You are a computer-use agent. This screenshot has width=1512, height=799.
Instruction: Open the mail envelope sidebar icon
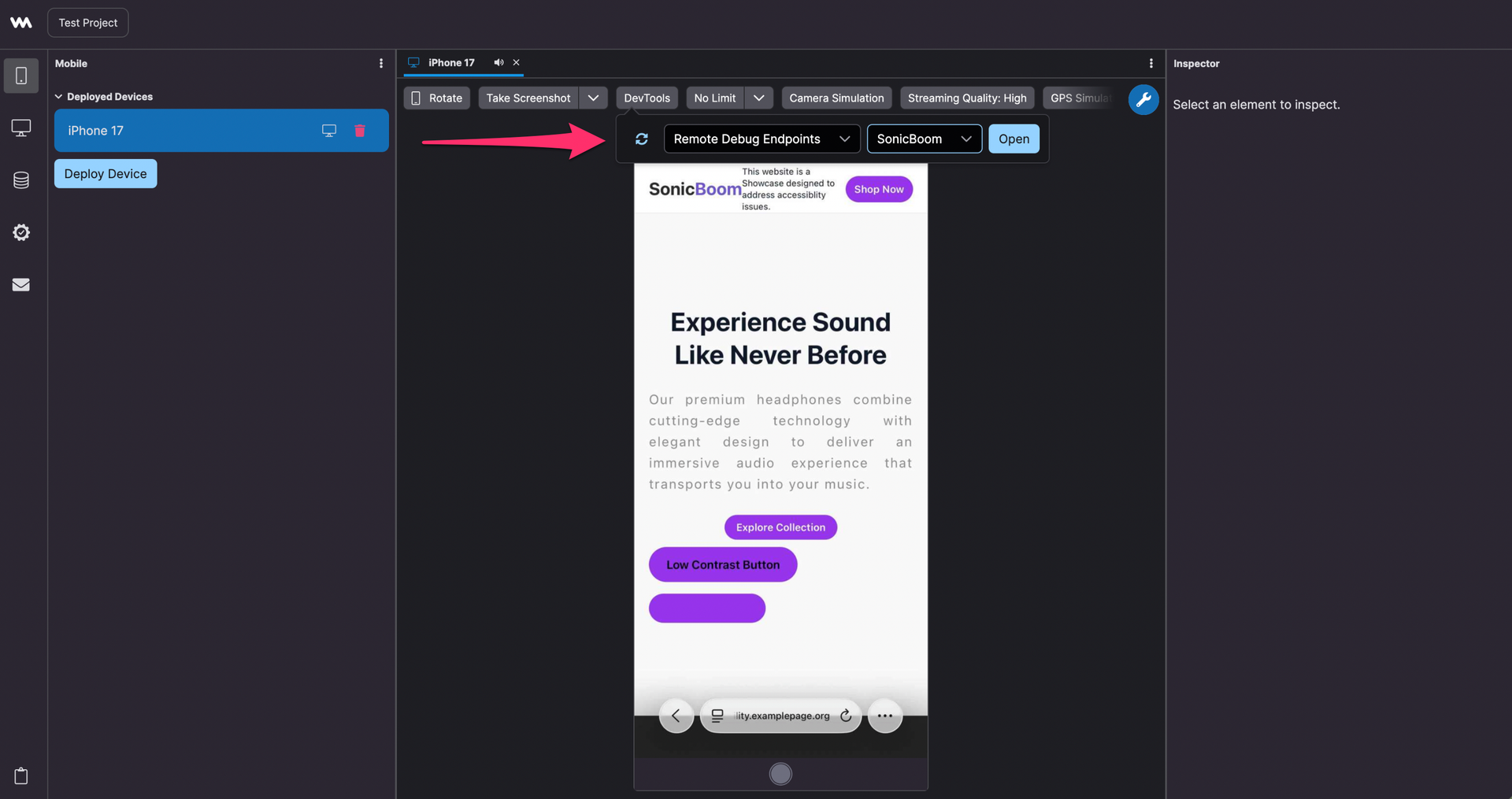21,285
